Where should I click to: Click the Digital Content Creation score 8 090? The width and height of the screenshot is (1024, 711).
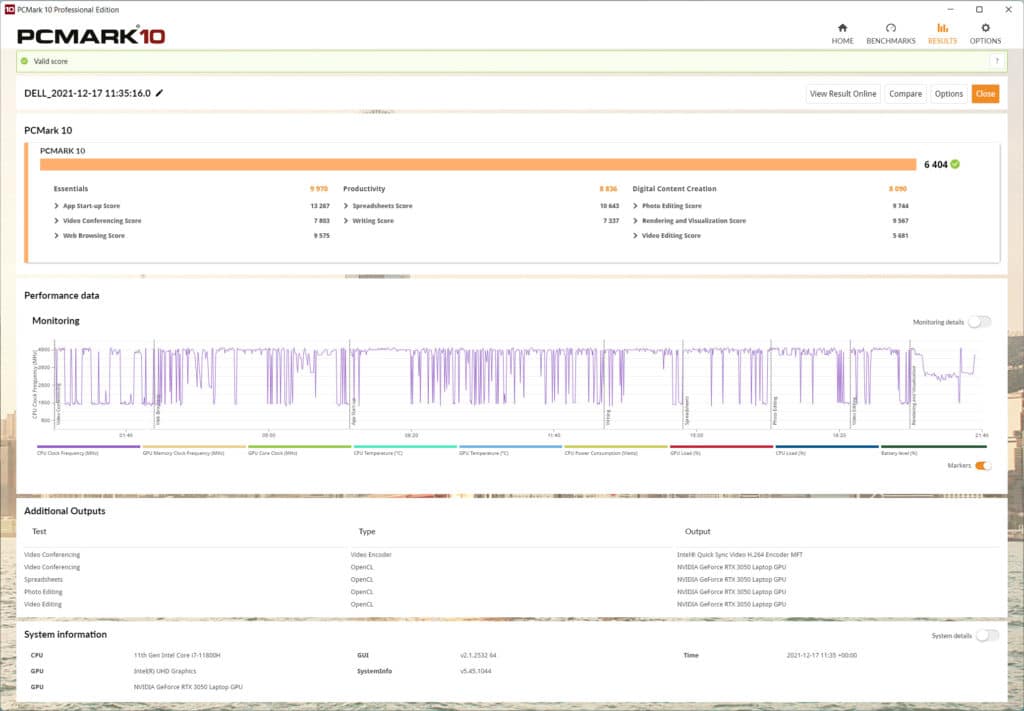(898, 189)
